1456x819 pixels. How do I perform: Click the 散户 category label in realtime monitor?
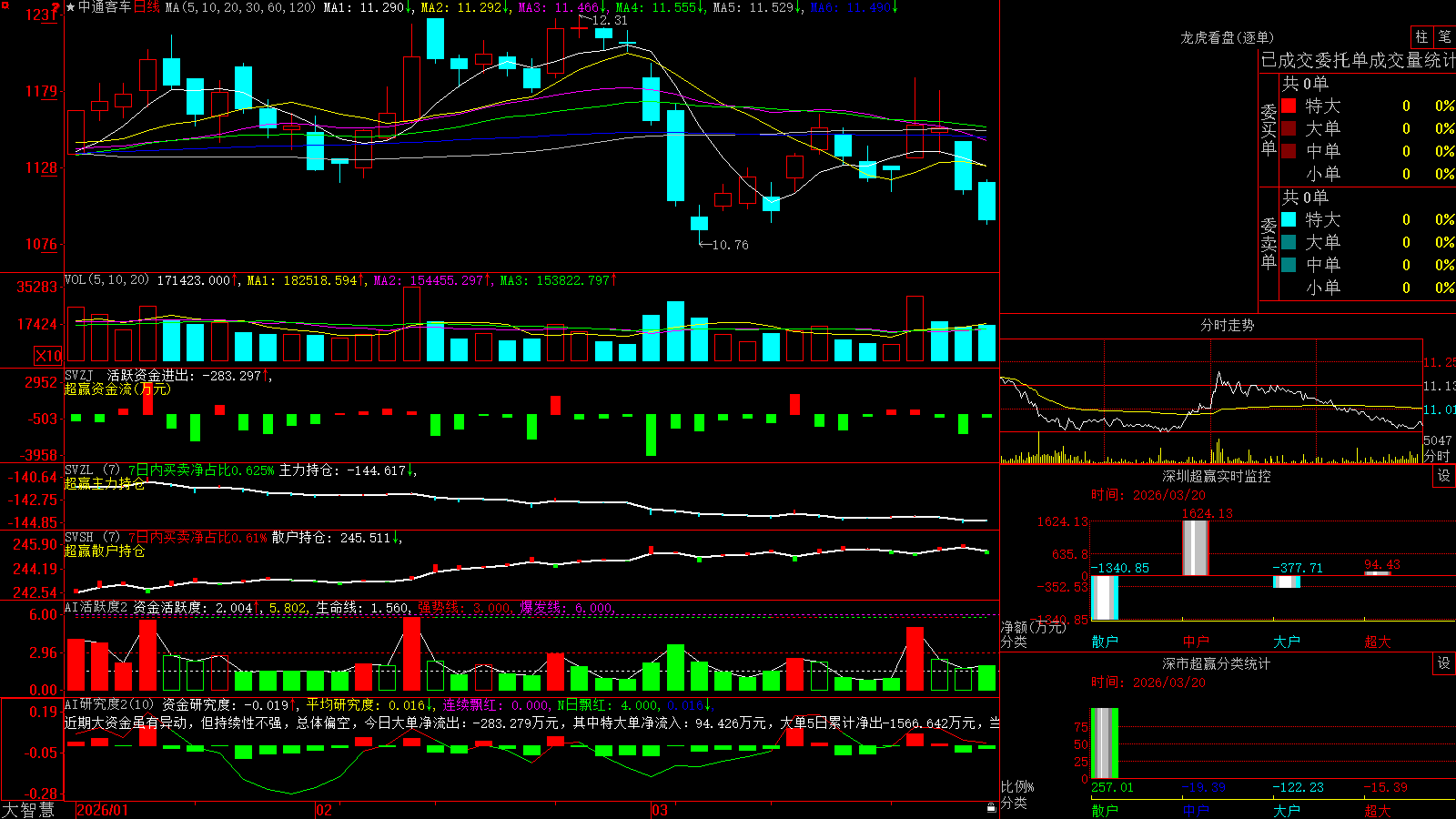tap(1105, 642)
